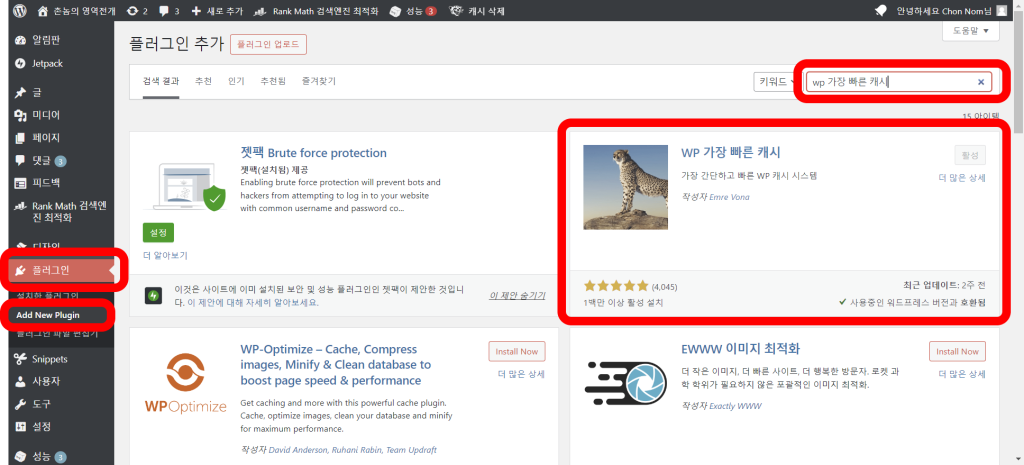
Task: Switch to the 즐겨찾기 tab
Action: click(x=319, y=82)
